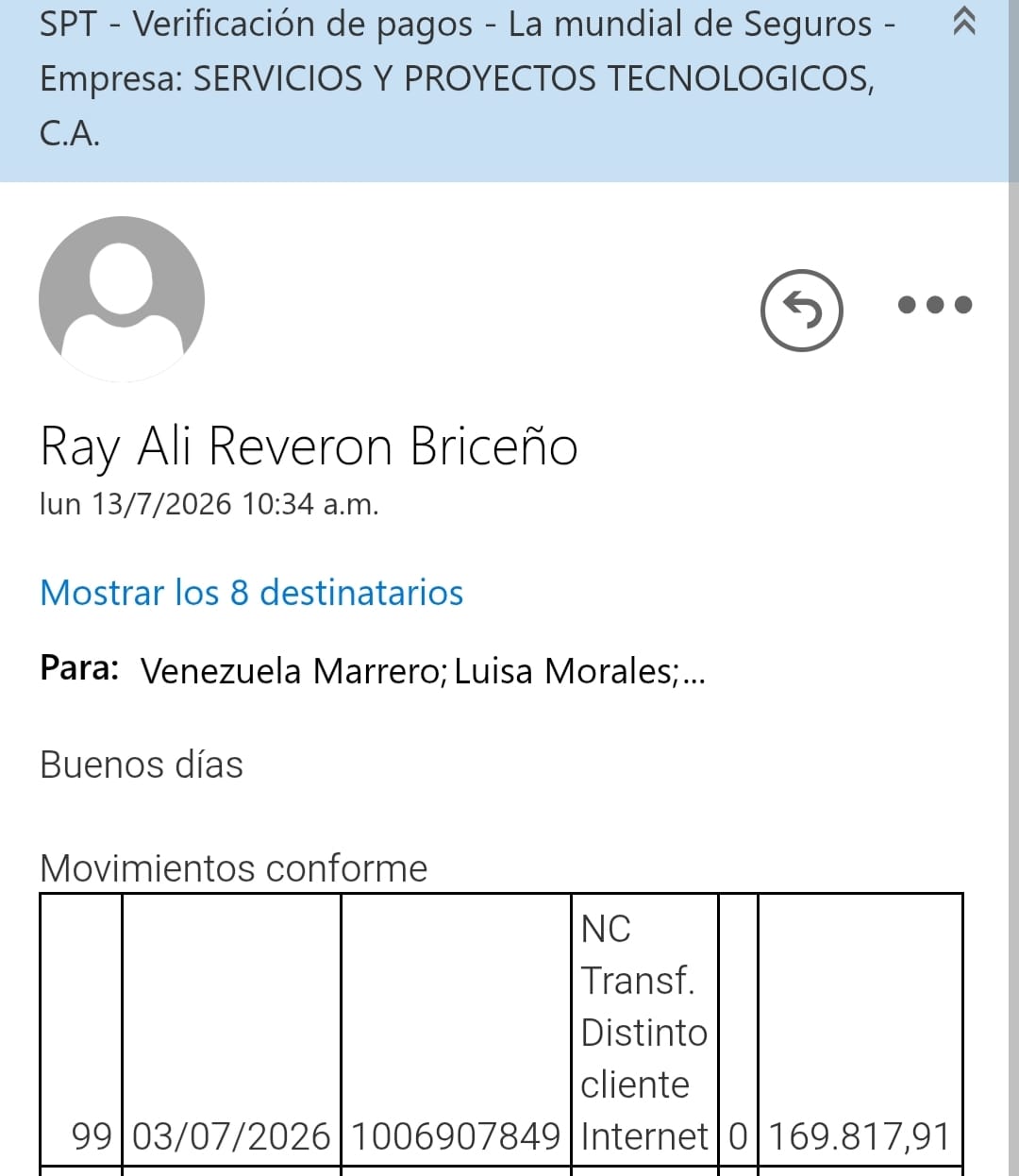
Task: Click the Movimientos conforme heading
Action: tap(234, 868)
